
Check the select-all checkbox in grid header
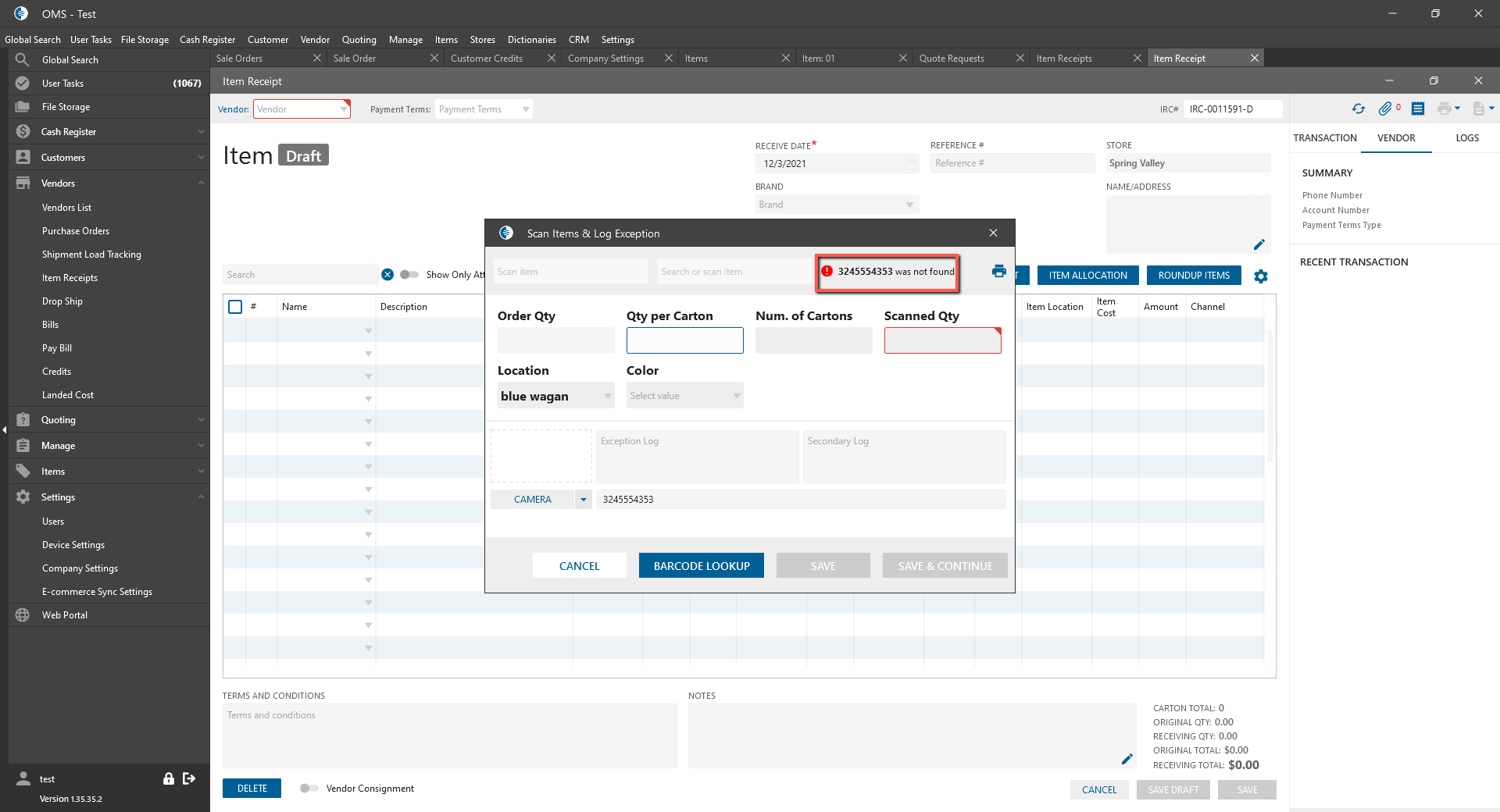[x=235, y=307]
